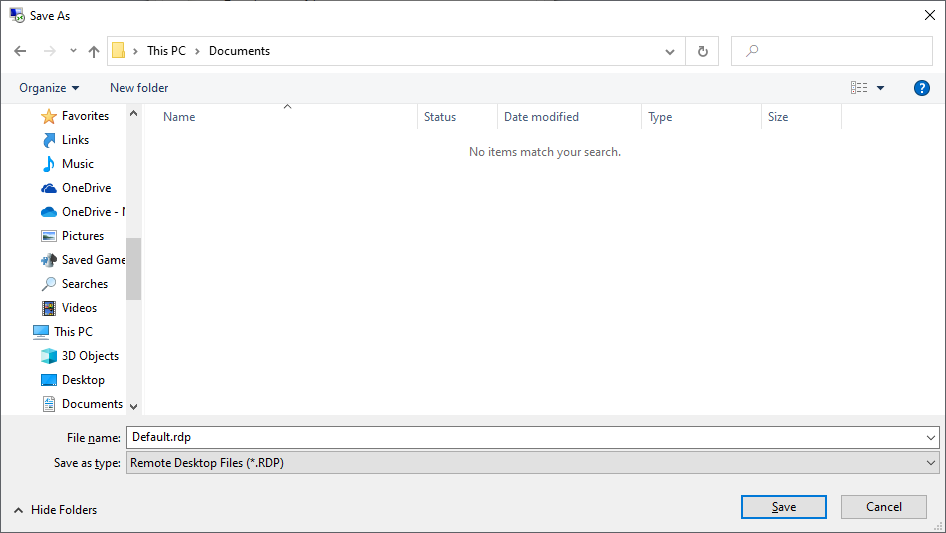Image resolution: width=946 pixels, height=533 pixels.
Task: Click the Videos film icon
Action: click(49, 308)
